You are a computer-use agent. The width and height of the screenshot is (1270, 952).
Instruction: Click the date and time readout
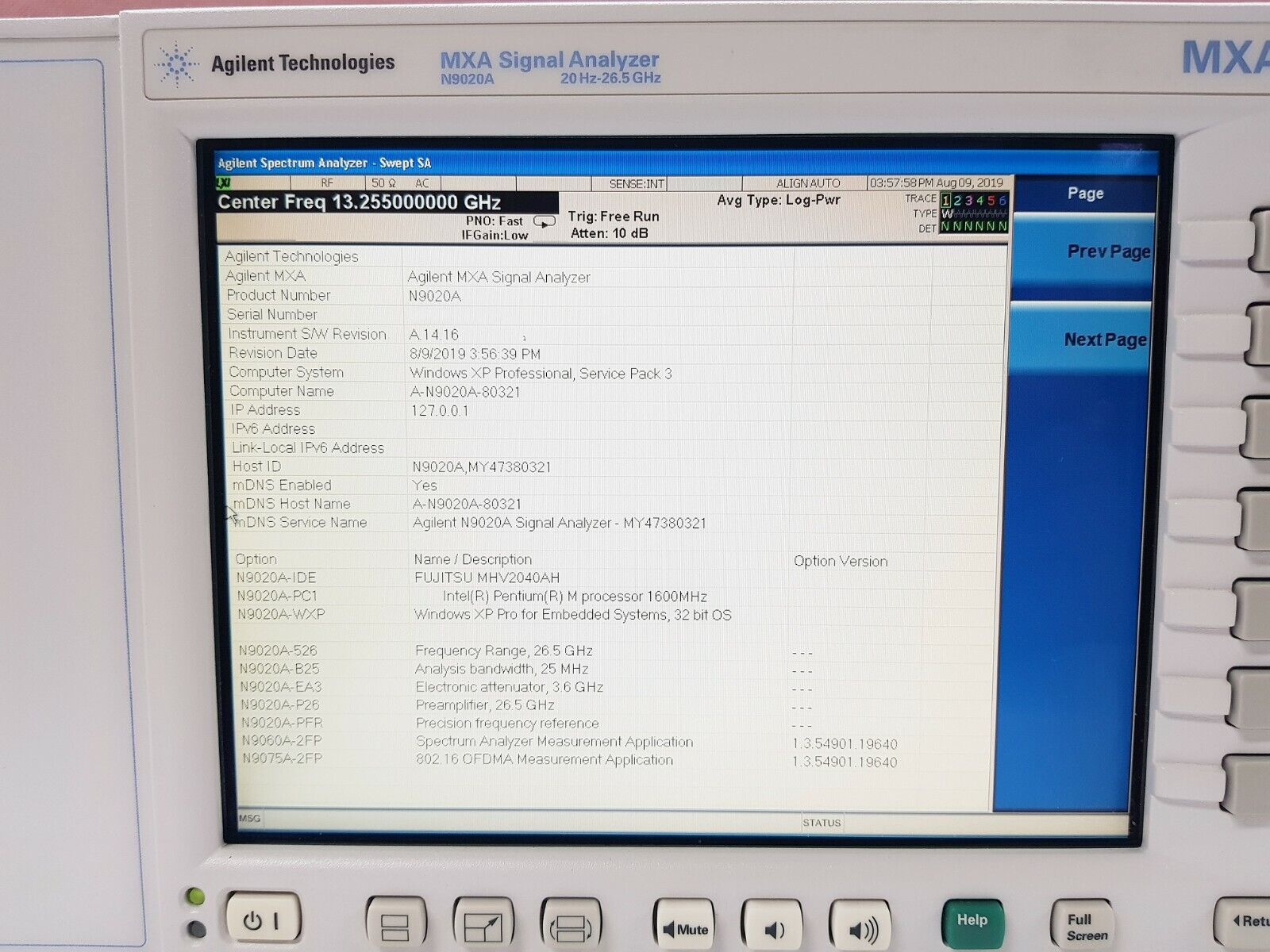[937, 182]
